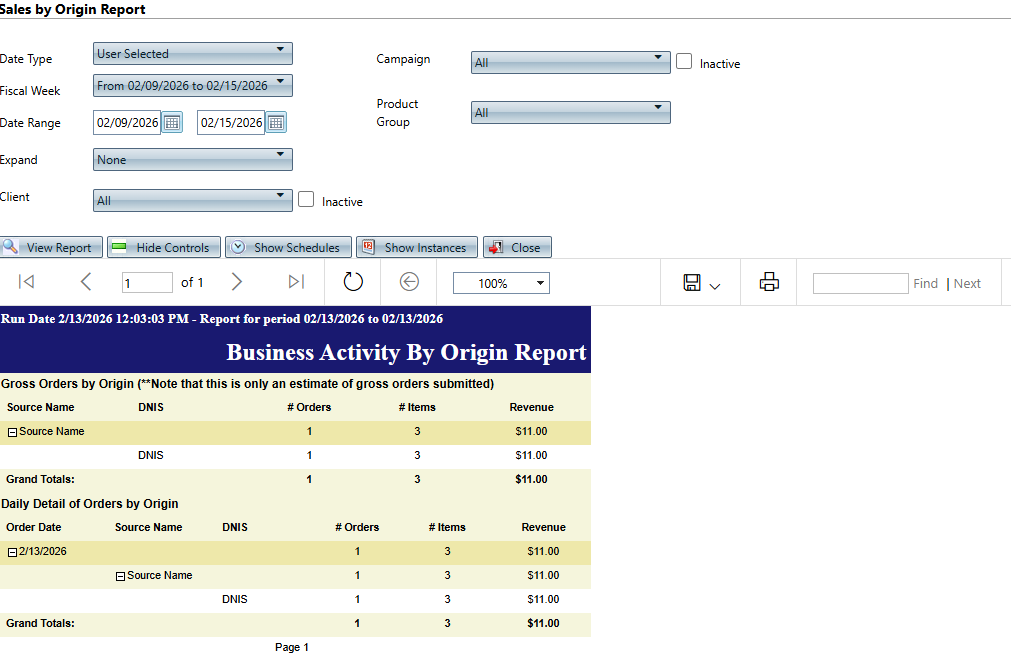Image resolution: width=1011 pixels, height=657 pixels.
Task: Change the zoom level from 100%
Action: (501, 284)
